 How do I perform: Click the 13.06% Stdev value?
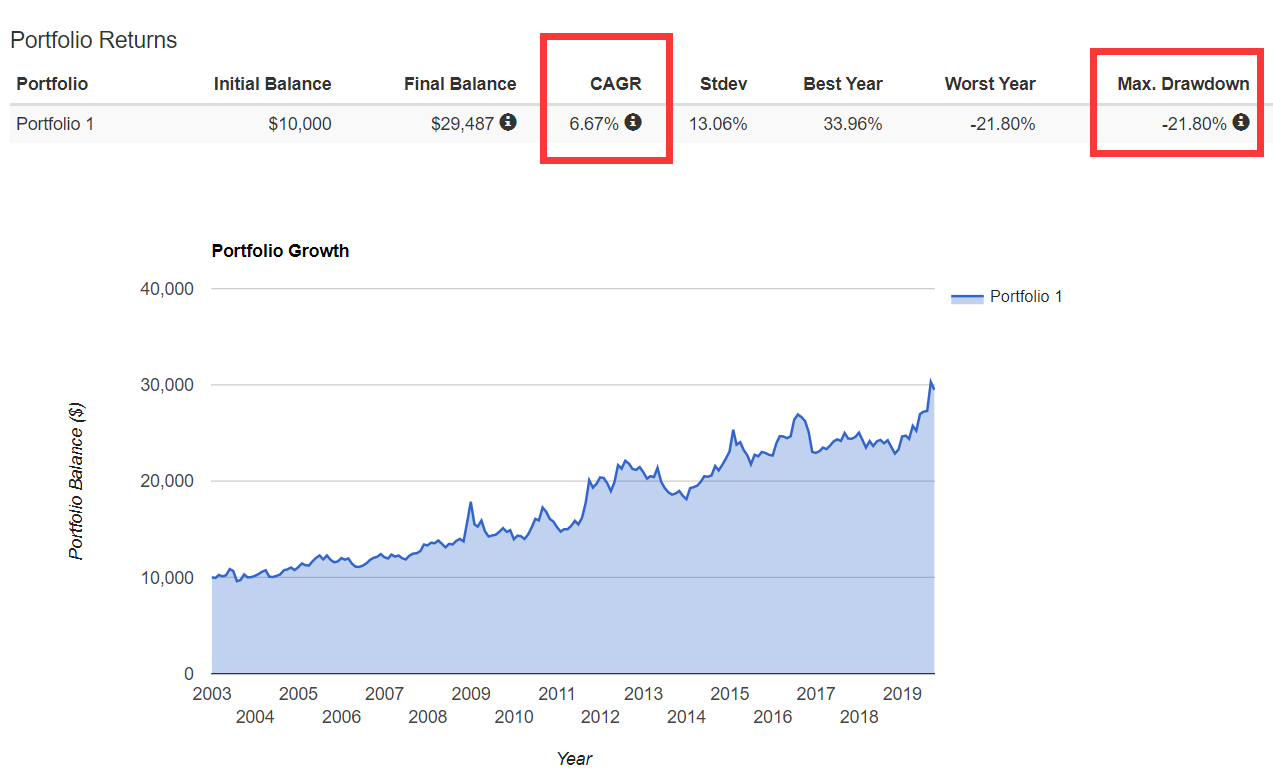[717, 124]
